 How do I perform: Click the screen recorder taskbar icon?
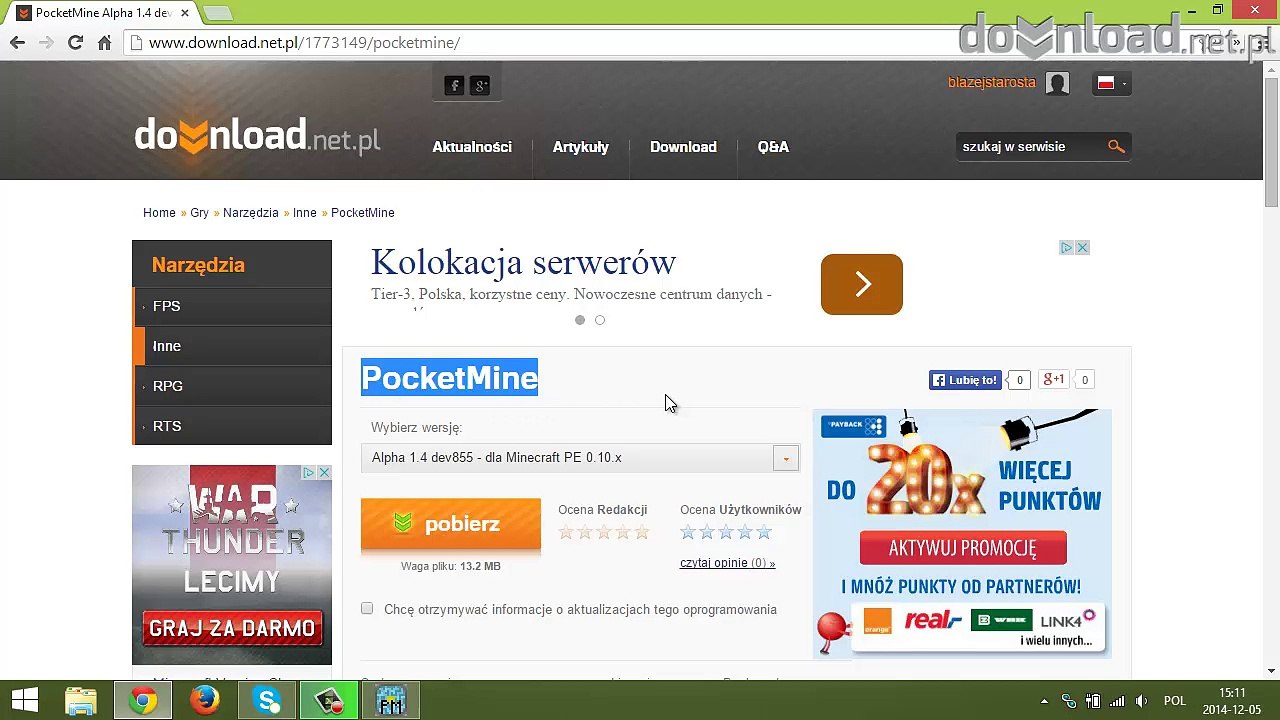pyautogui.click(x=329, y=701)
